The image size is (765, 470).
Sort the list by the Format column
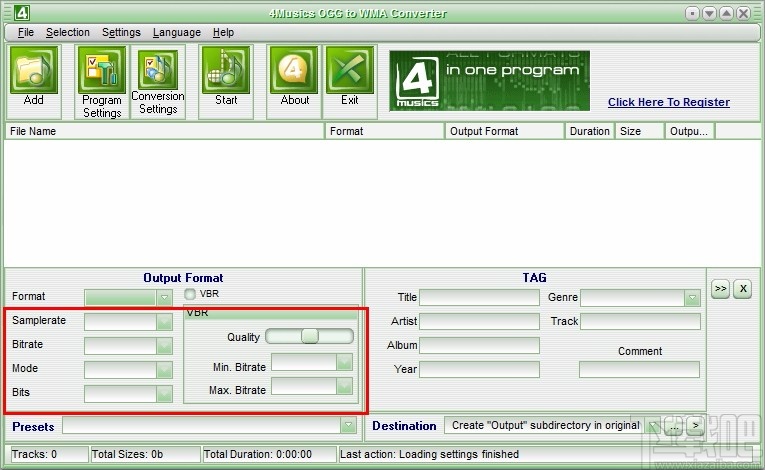click(385, 131)
